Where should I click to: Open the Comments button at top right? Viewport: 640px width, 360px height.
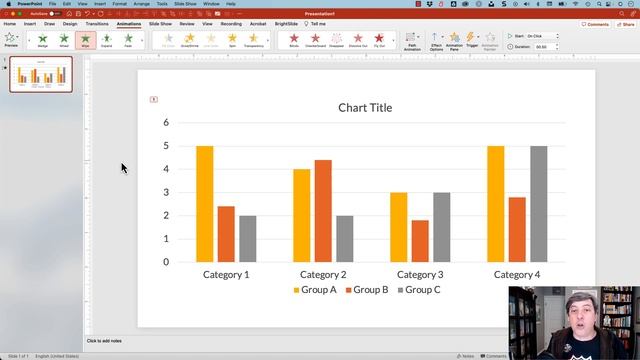pyautogui.click(x=595, y=24)
